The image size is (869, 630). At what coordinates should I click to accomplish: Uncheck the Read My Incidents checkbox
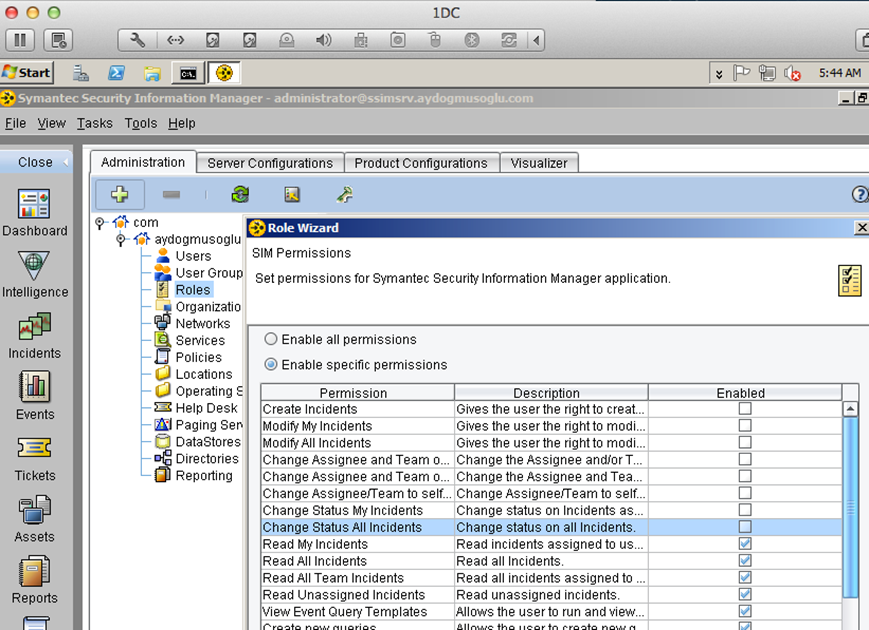pyautogui.click(x=745, y=544)
